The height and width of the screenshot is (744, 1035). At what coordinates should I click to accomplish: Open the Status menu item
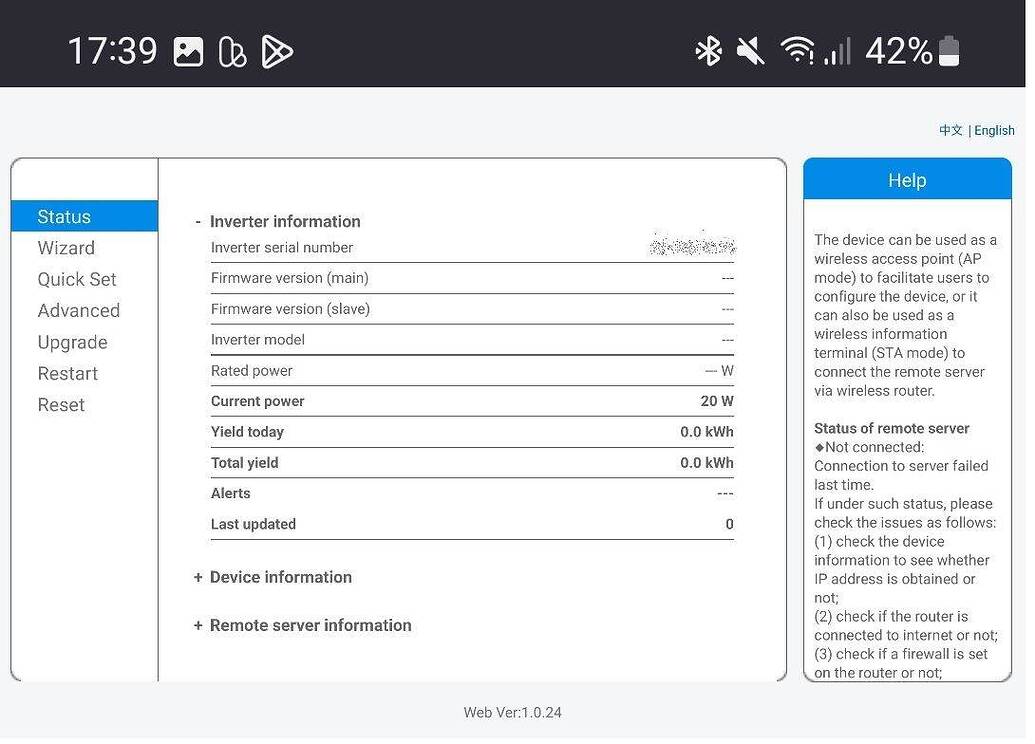point(64,217)
